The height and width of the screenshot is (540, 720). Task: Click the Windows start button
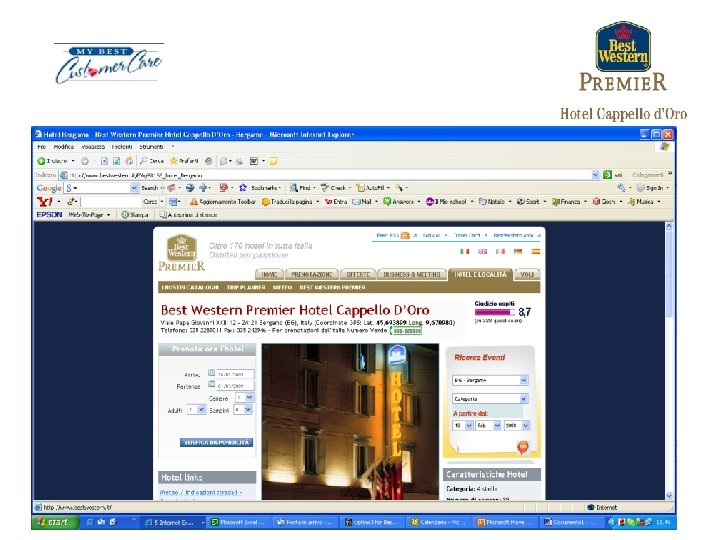point(55,522)
